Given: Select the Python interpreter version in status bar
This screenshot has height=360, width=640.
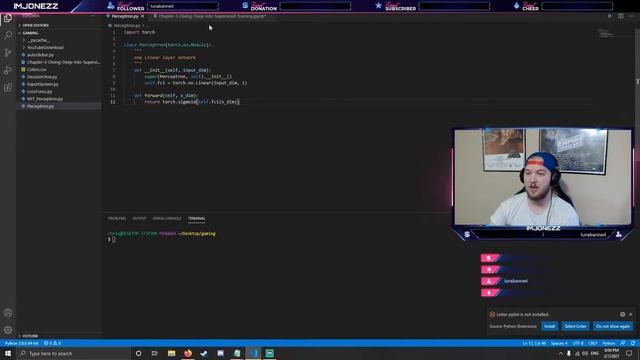Looking at the screenshot, I should pyautogui.click(x=22, y=343).
